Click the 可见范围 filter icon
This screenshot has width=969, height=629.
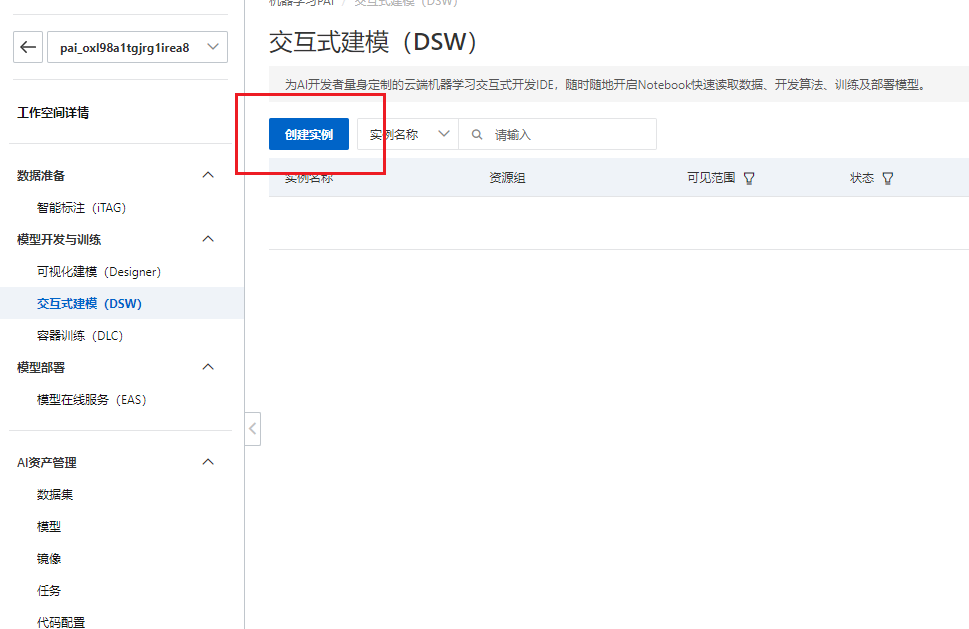749,178
